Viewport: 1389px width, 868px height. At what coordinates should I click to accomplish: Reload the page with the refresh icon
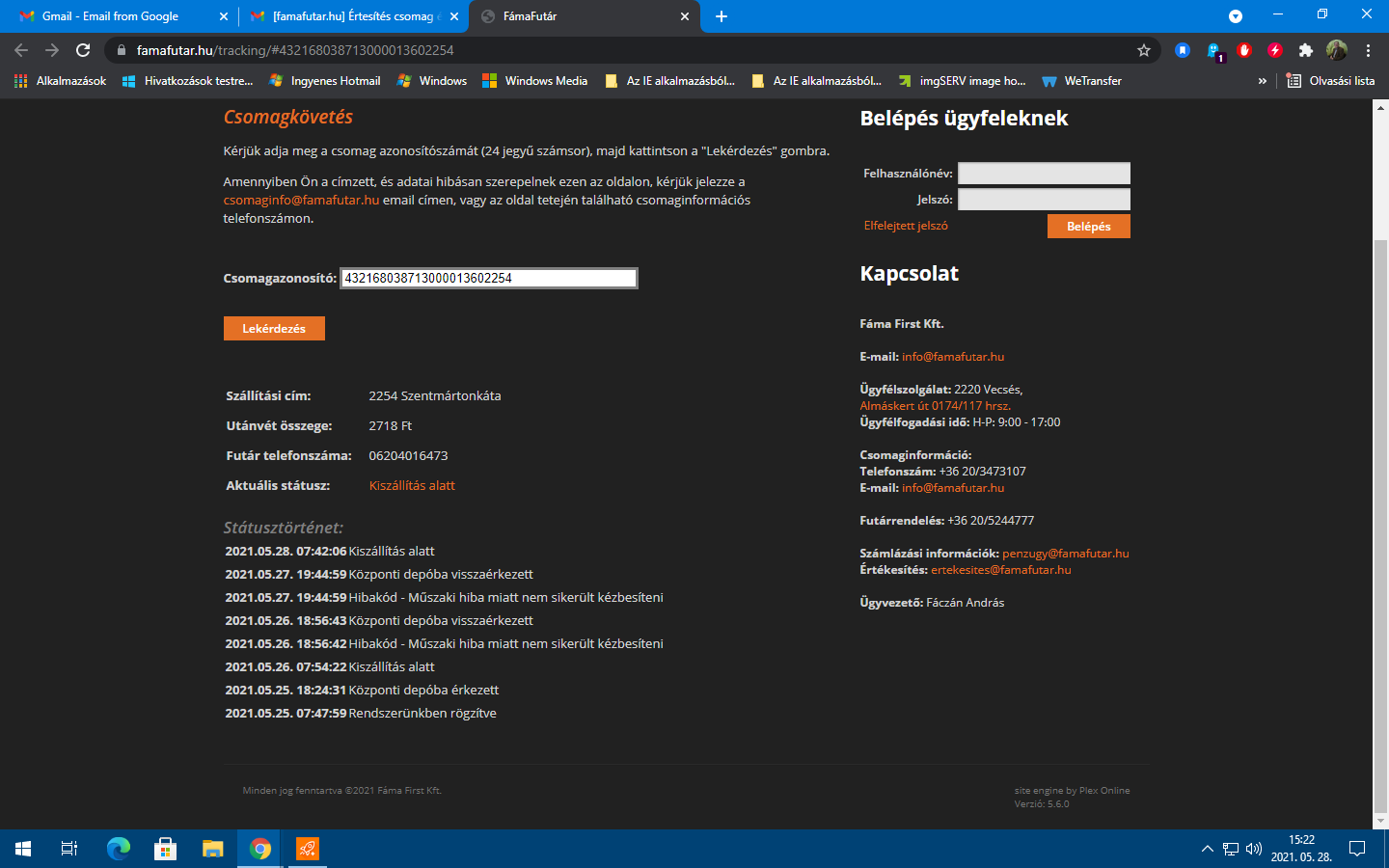tap(83, 50)
